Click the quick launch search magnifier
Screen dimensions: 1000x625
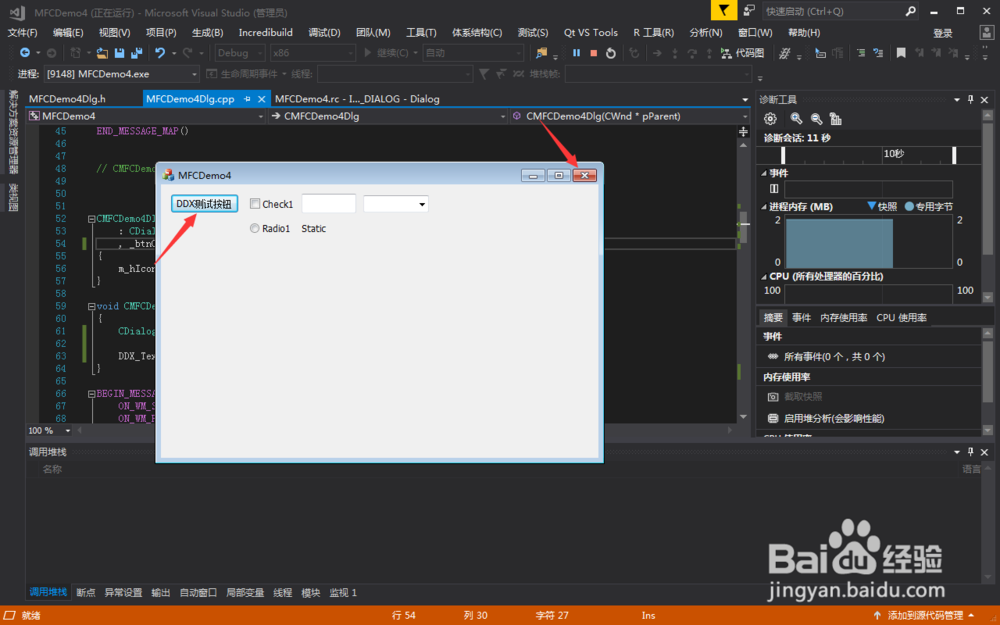[910, 11]
